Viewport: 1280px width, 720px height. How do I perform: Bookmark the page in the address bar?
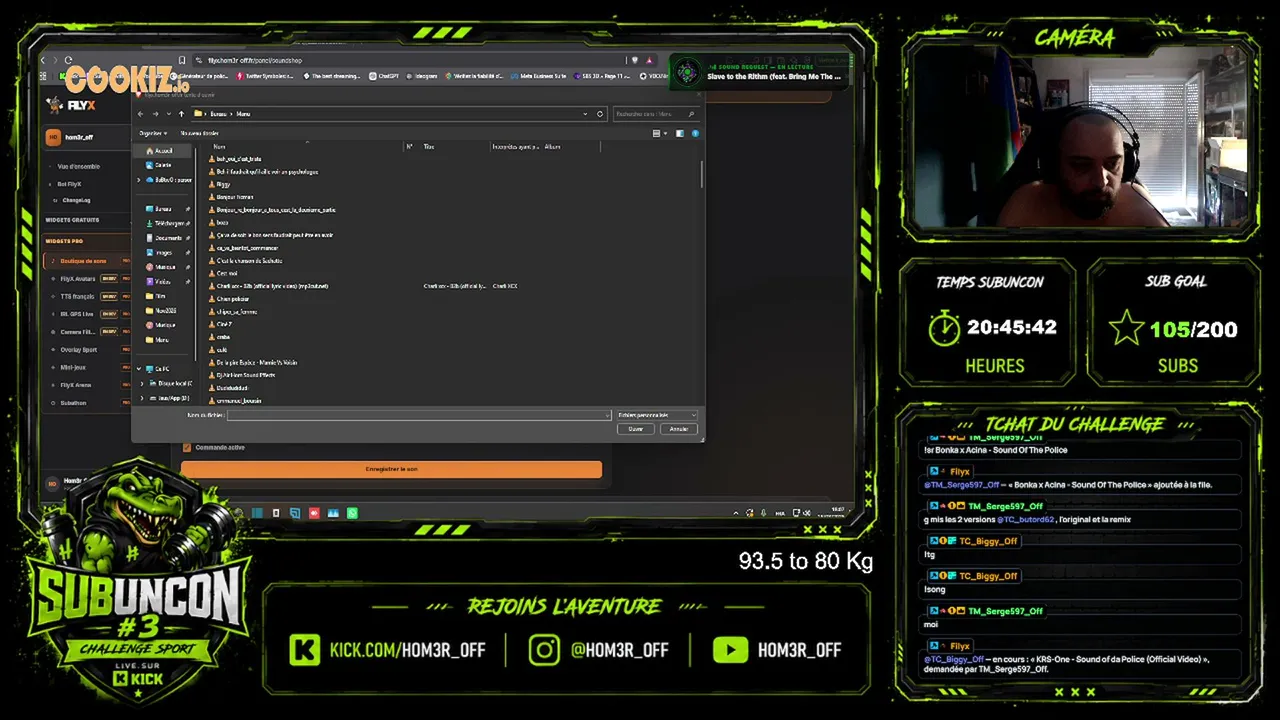click(x=182, y=60)
